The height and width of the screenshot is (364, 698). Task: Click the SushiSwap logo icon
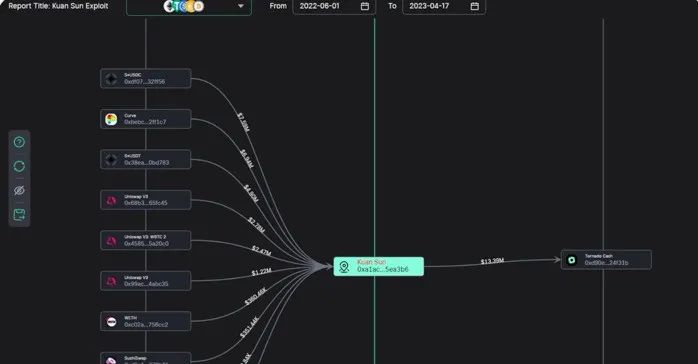pyautogui.click(x=111, y=360)
